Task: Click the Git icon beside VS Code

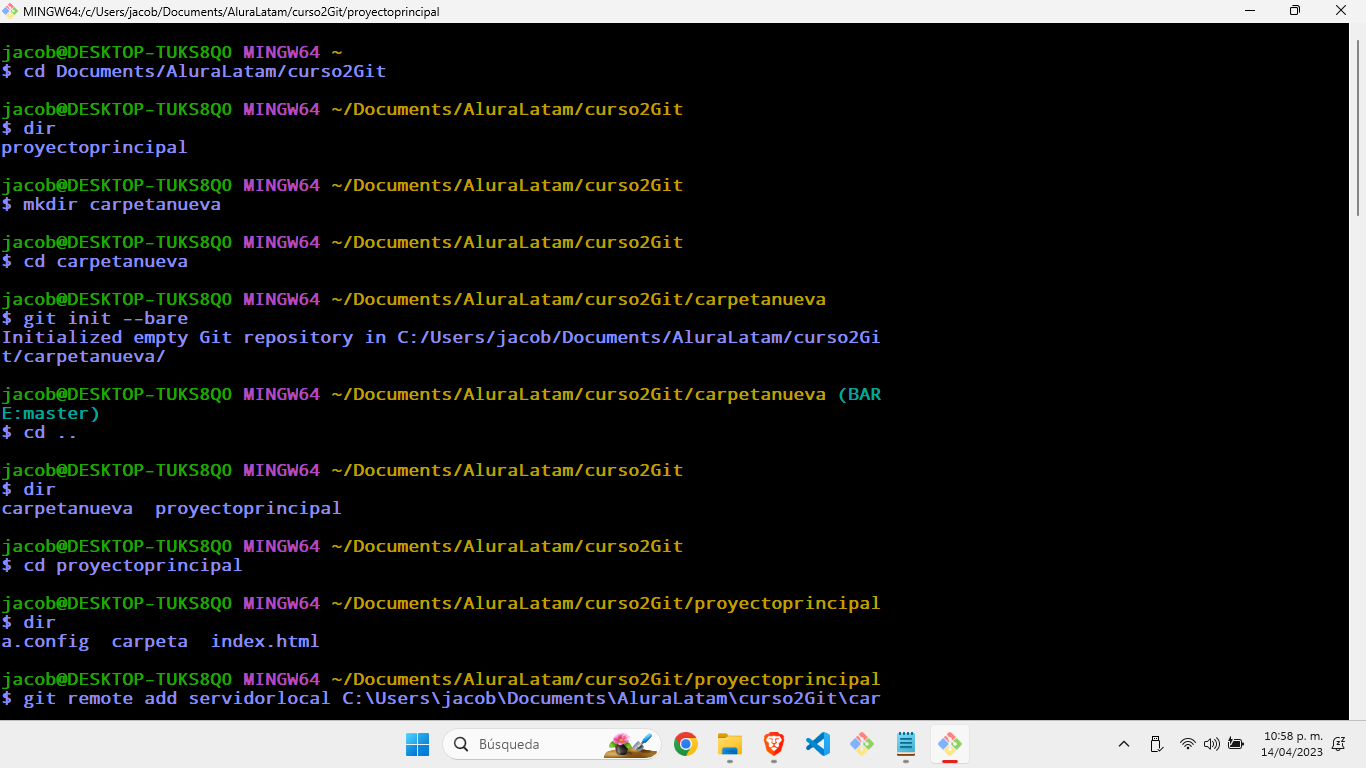Action: tap(862, 744)
